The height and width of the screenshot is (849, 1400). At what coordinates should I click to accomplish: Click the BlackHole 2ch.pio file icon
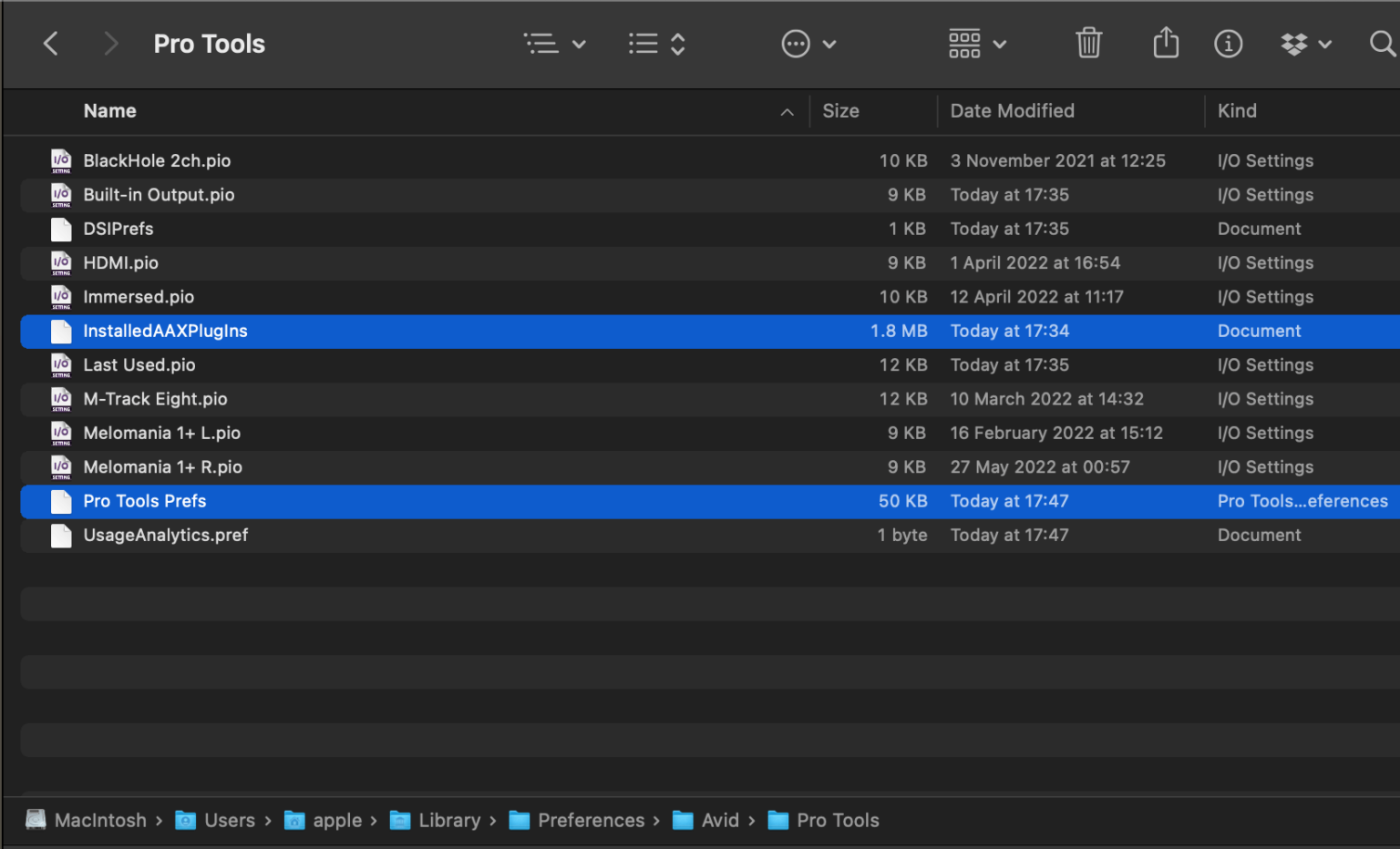[x=61, y=161]
